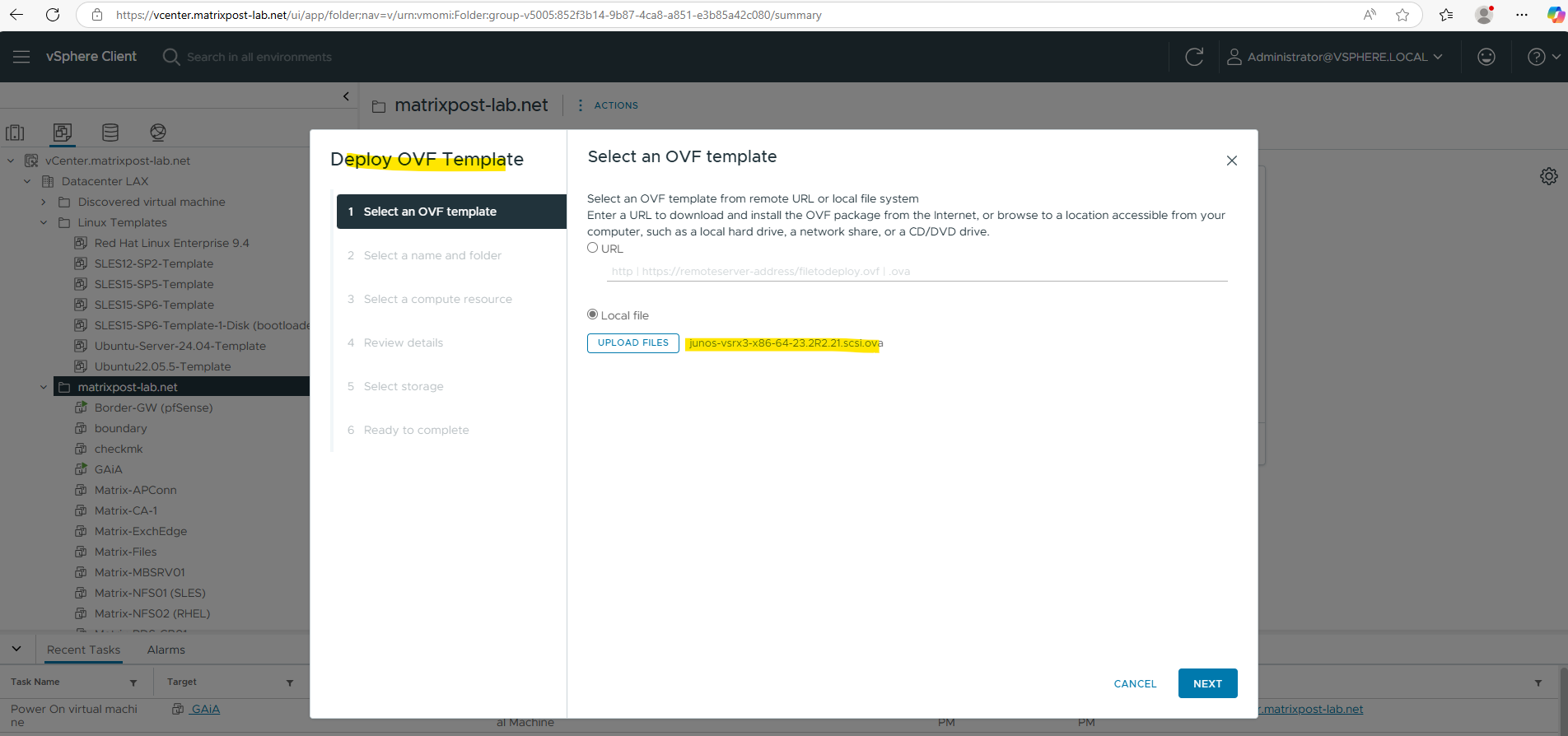Collapse matrixpost-lab.net folder in tree
The width and height of the screenshot is (1568, 736).
pyautogui.click(x=44, y=387)
